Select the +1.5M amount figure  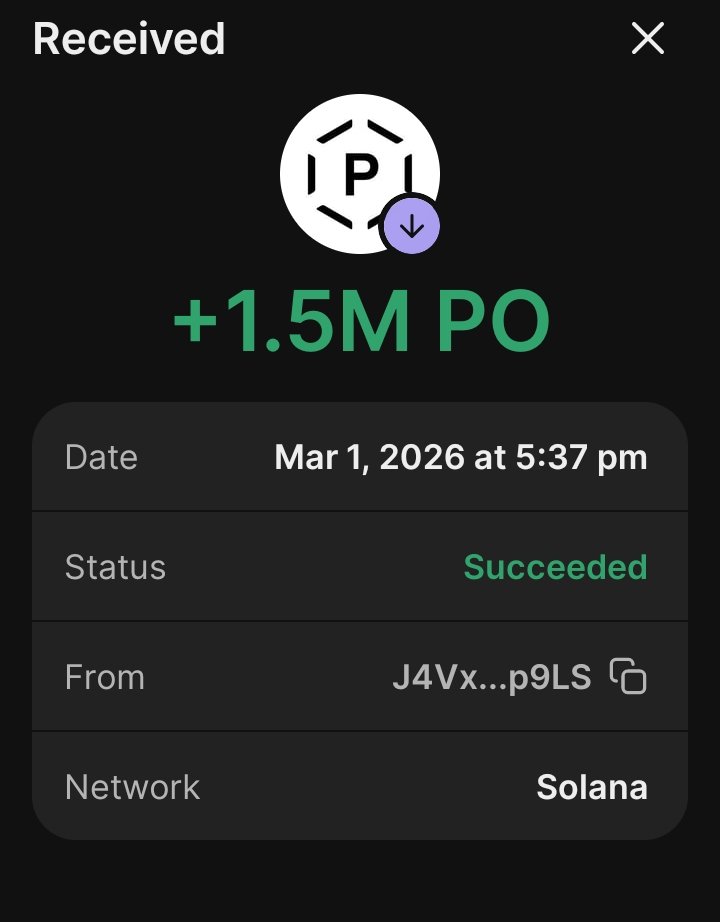tap(291, 323)
